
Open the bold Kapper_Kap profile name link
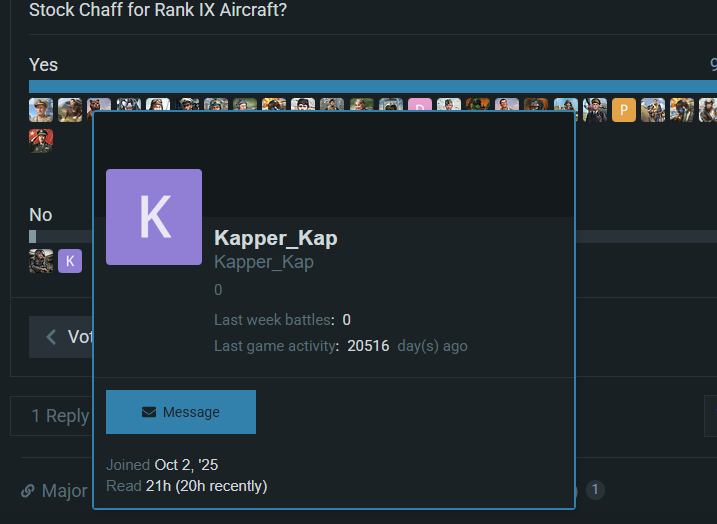click(275, 238)
